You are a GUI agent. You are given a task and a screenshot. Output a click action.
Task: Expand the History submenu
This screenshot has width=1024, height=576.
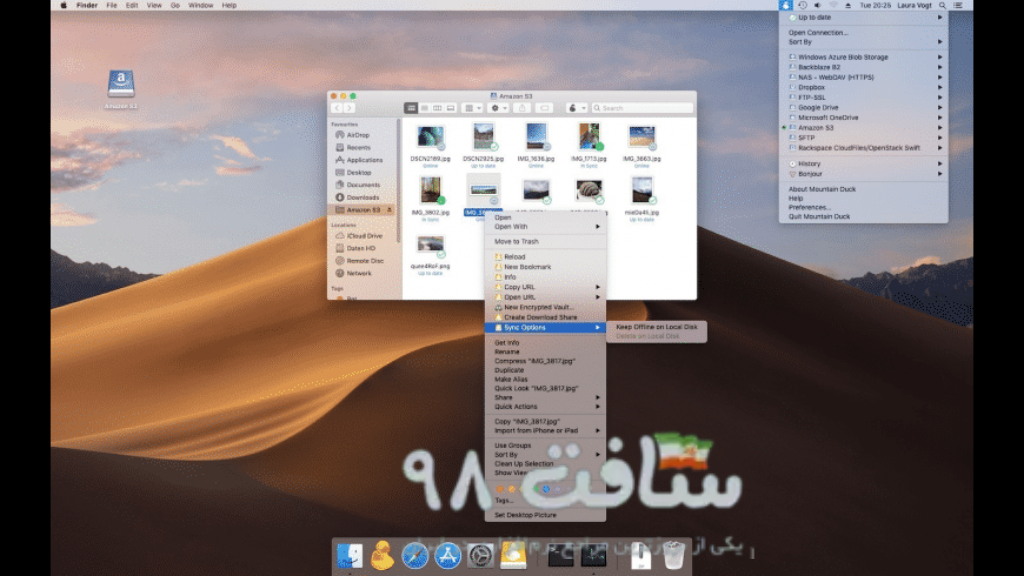863,164
